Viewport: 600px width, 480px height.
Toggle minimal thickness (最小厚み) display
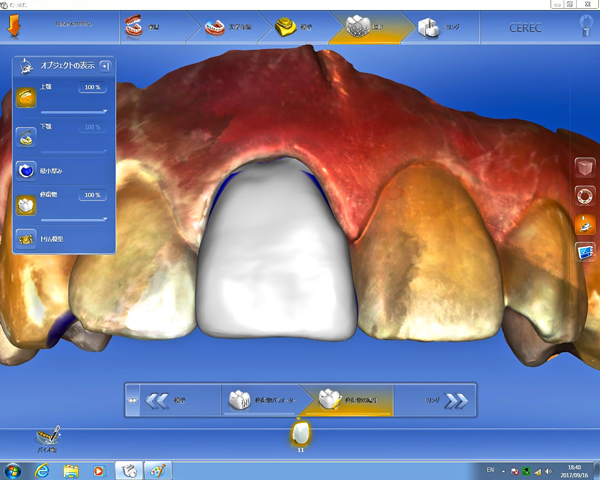tap(26, 171)
